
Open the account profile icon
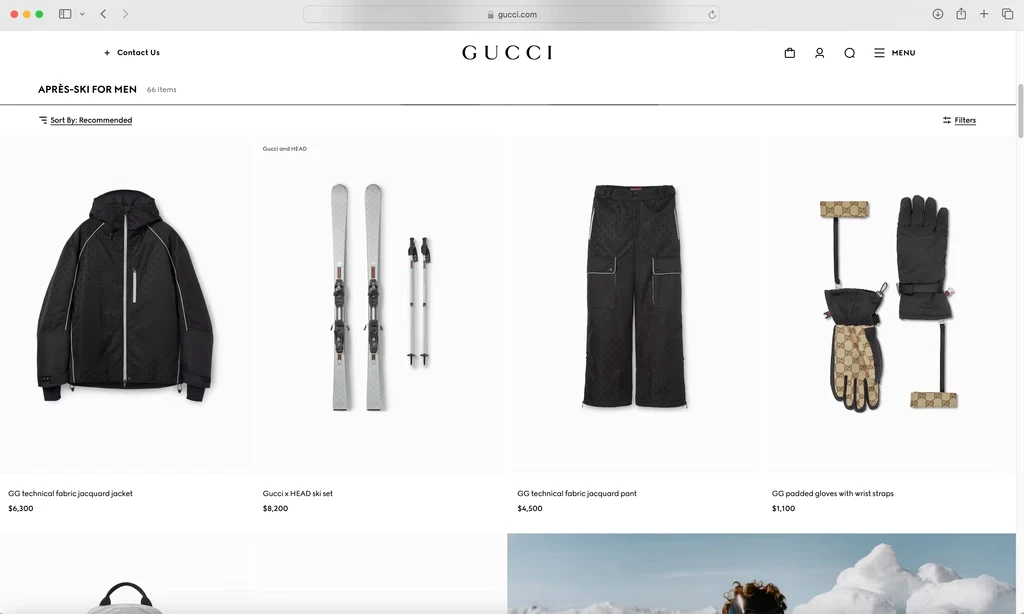click(x=820, y=53)
